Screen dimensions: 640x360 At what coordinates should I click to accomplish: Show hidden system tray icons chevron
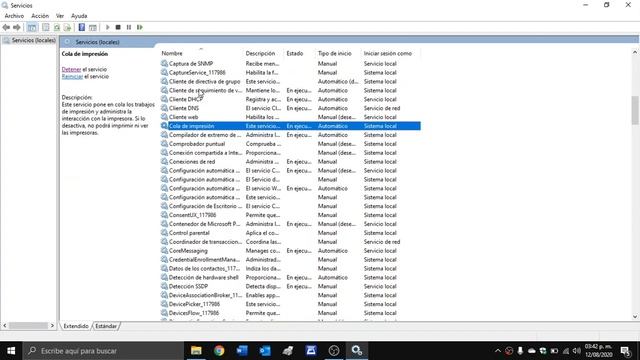(x=498, y=351)
